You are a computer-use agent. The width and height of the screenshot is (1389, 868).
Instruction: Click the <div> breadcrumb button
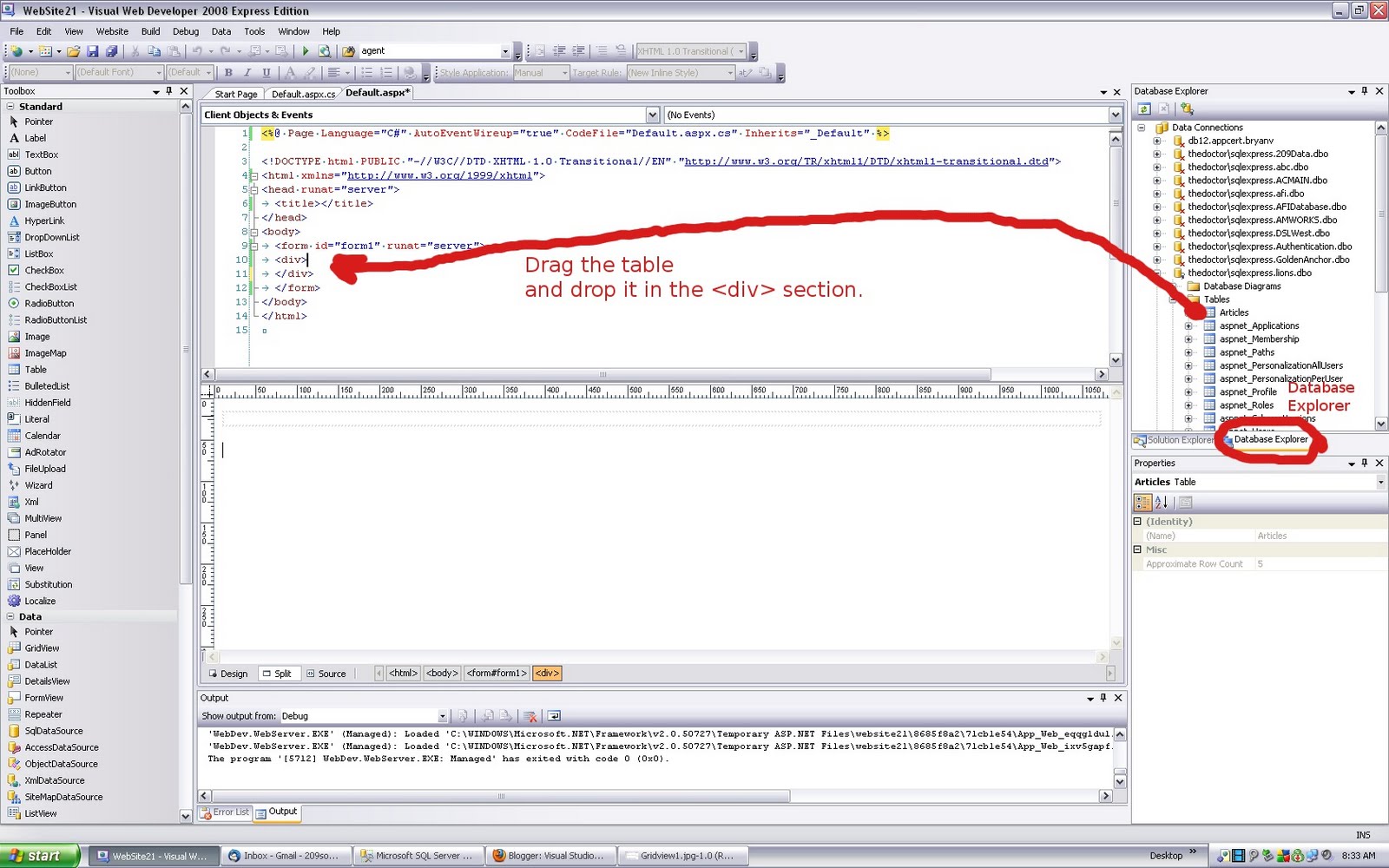click(x=546, y=673)
